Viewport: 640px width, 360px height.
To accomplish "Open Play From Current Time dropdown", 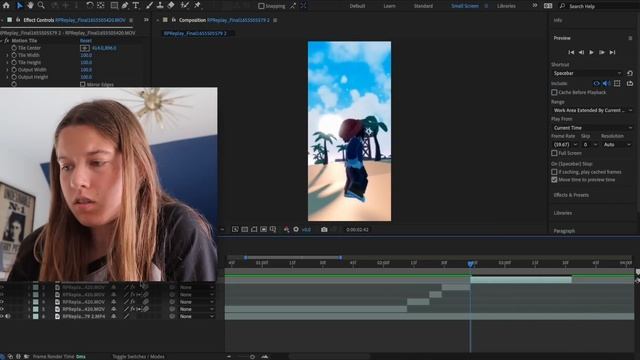I will coord(592,128).
